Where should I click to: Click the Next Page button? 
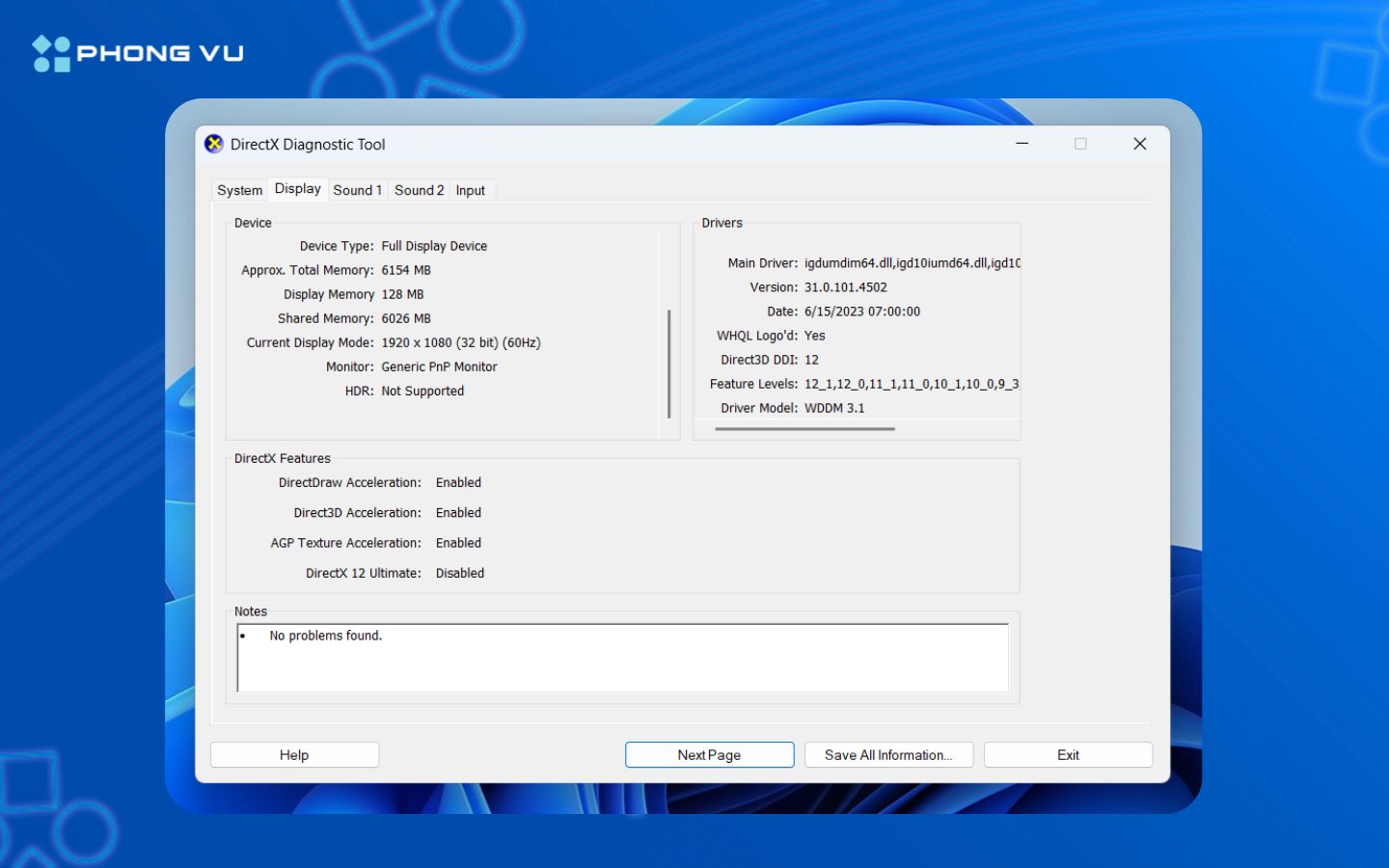(x=709, y=755)
